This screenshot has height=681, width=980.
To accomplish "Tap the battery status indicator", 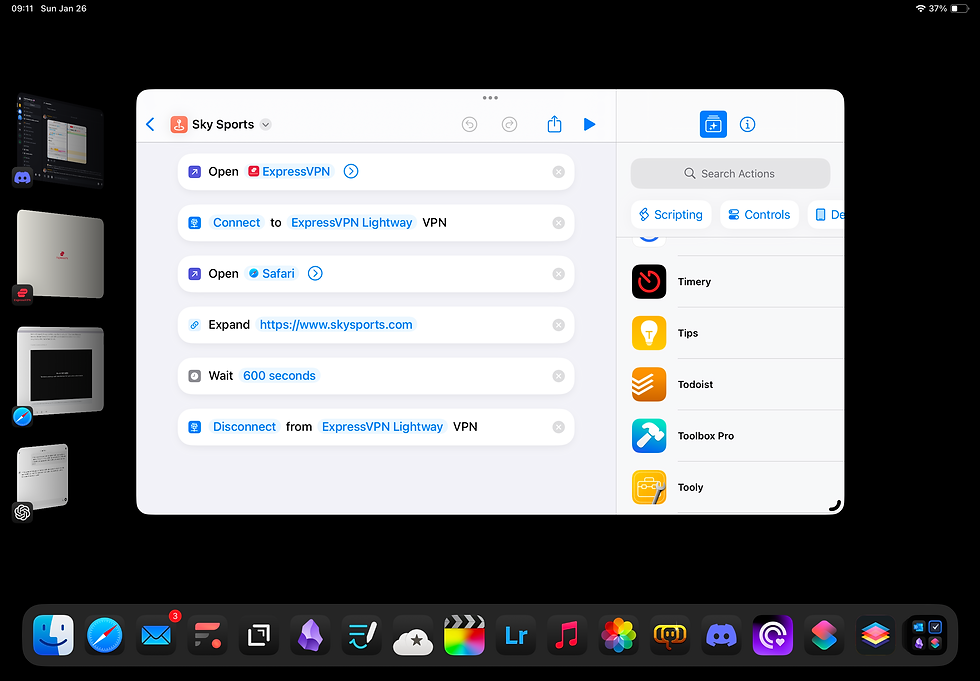I will (960, 8).
